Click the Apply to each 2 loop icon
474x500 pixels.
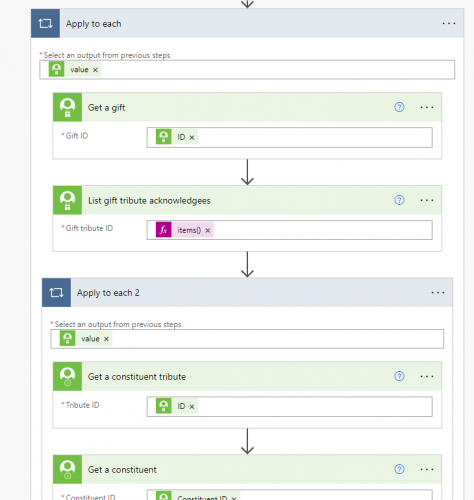pyautogui.click(x=56, y=293)
